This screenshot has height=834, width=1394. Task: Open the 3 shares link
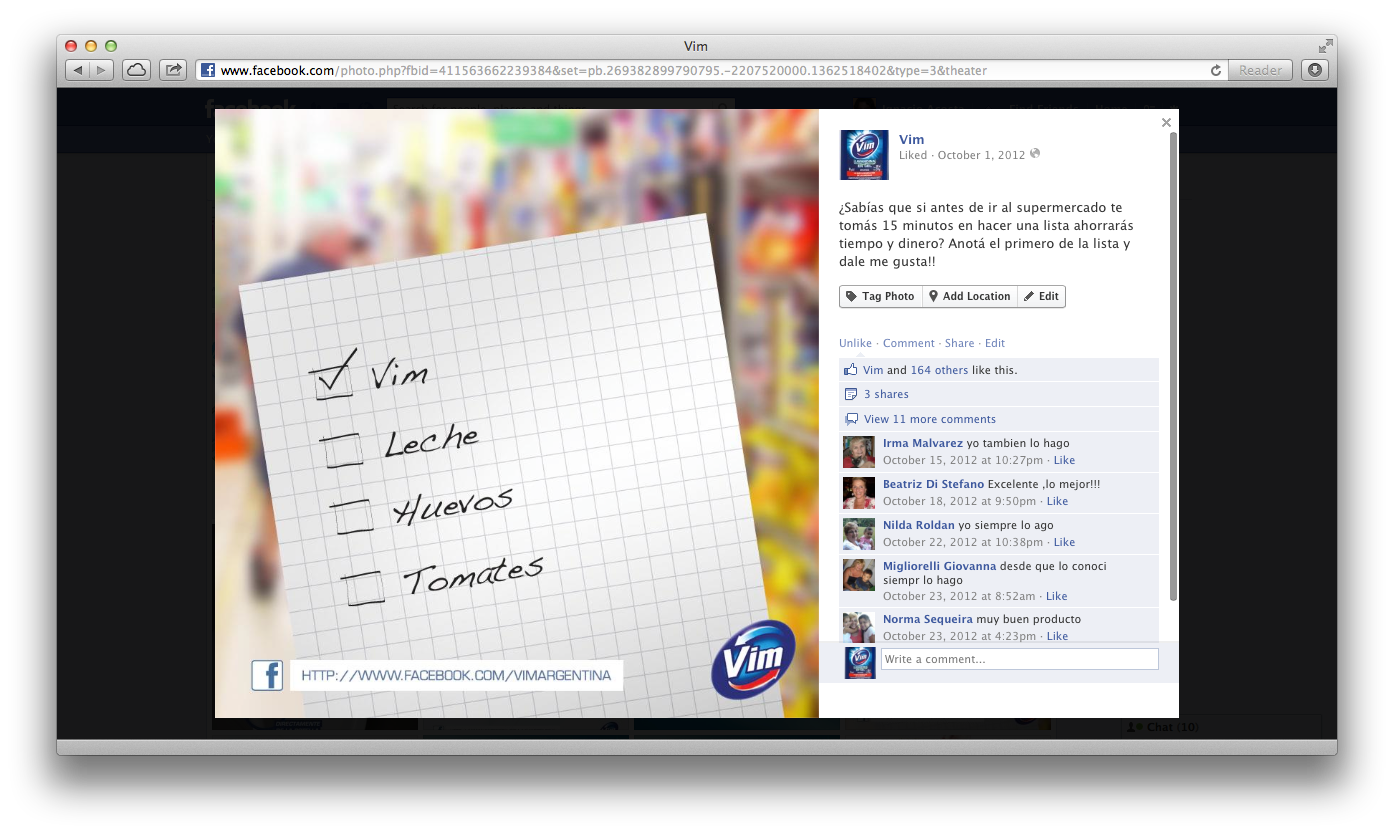(x=886, y=394)
